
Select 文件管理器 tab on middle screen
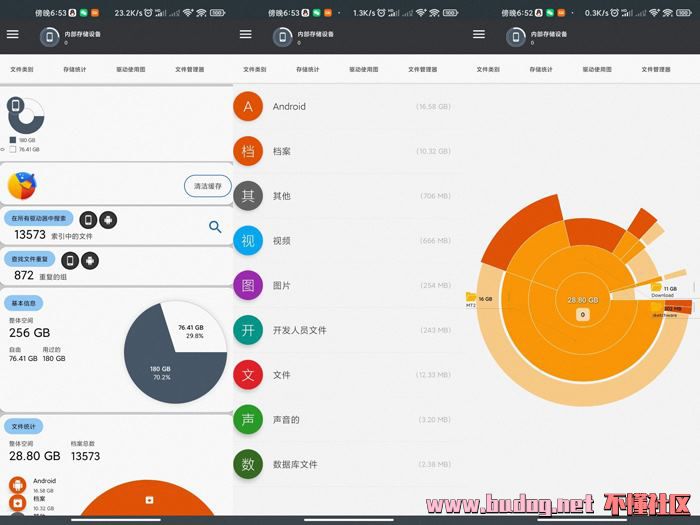pos(423,69)
